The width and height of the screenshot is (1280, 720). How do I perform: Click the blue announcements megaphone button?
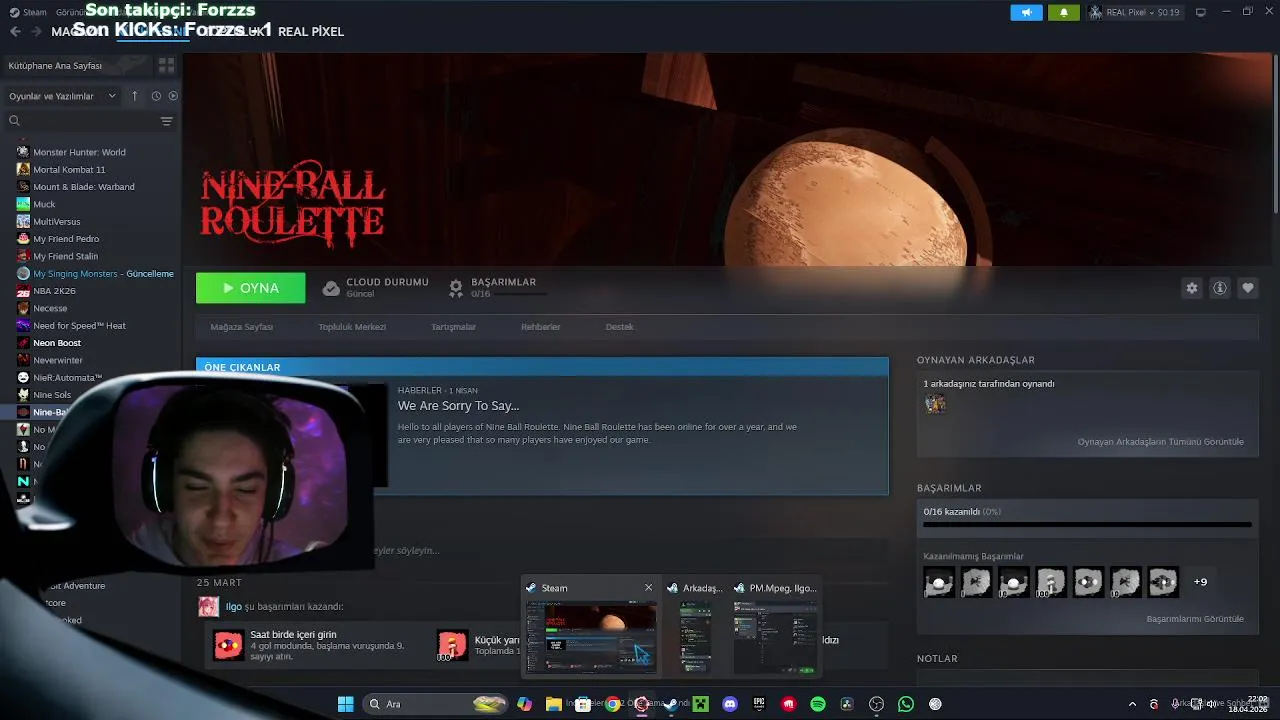click(1026, 12)
